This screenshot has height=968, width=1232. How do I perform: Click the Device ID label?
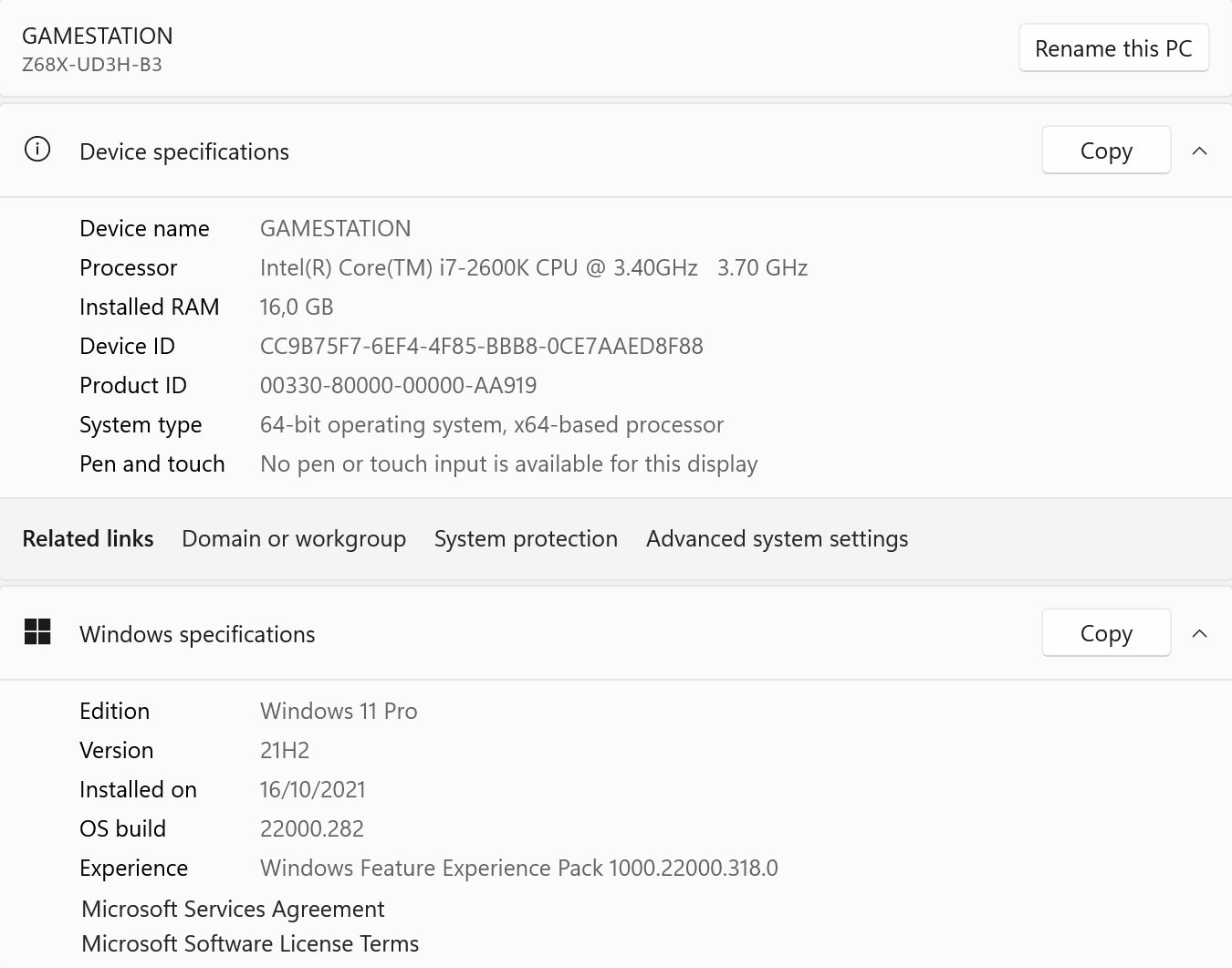click(127, 347)
